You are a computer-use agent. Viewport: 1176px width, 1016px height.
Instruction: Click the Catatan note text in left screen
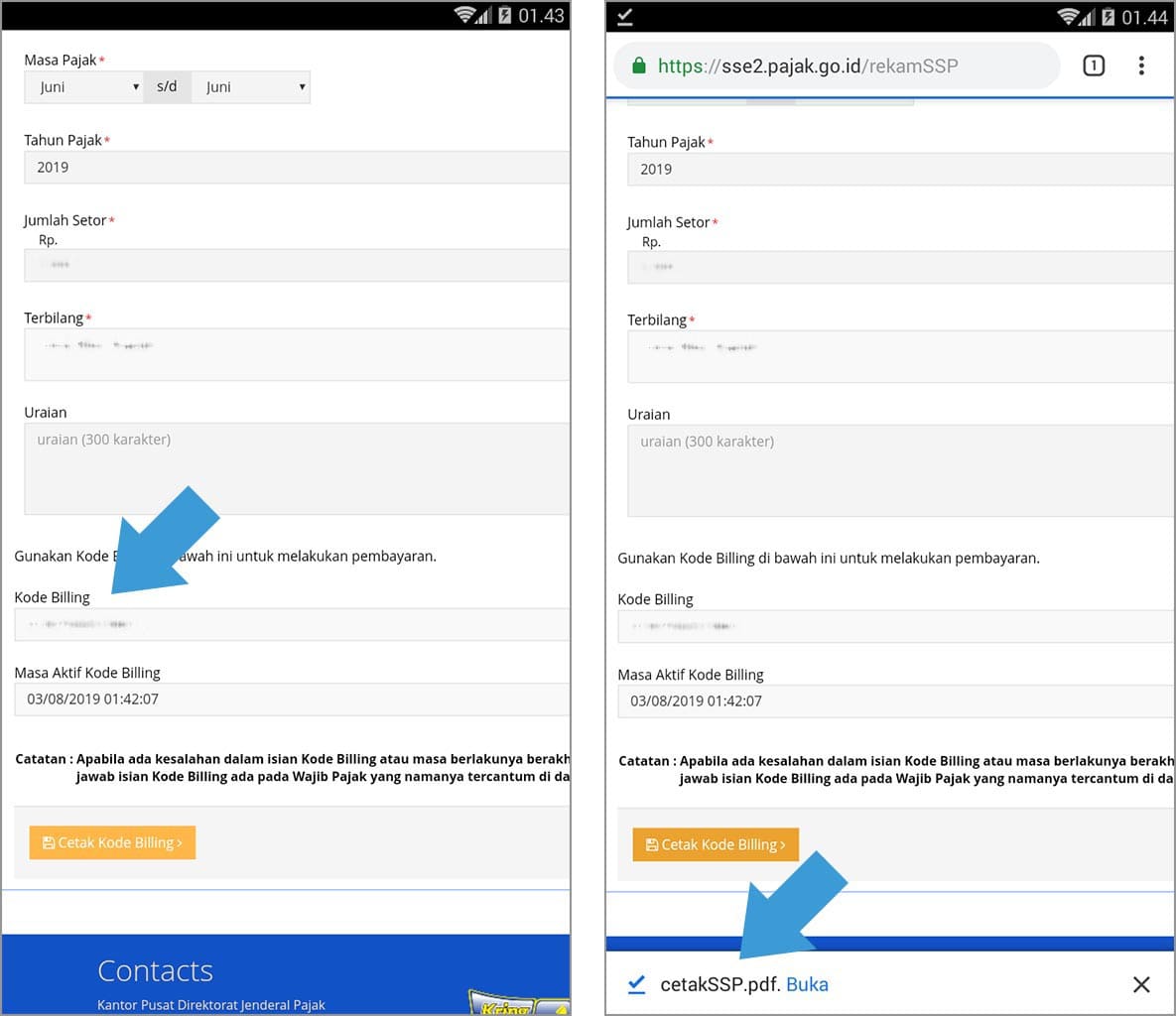pos(293,768)
